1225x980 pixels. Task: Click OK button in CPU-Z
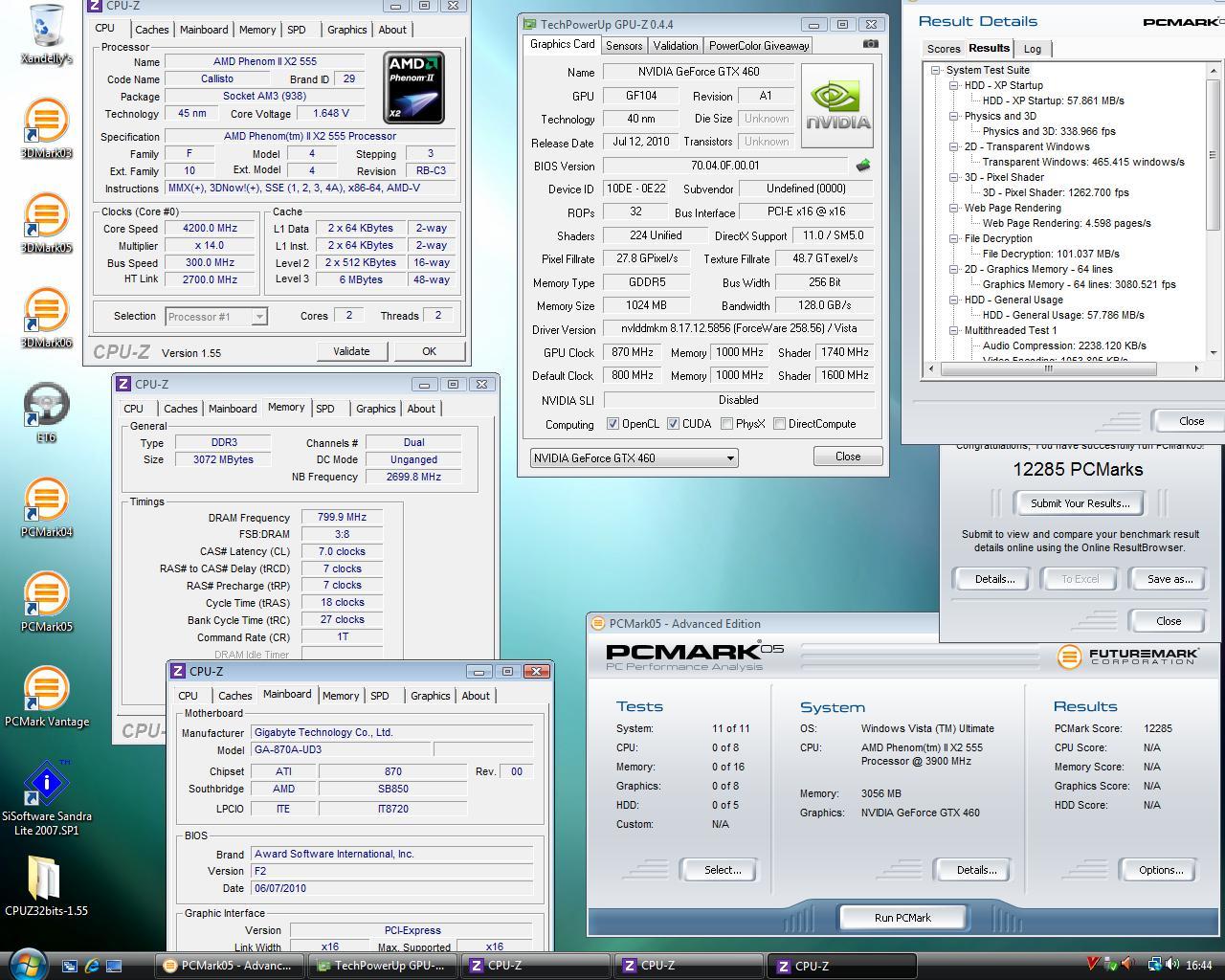(429, 351)
